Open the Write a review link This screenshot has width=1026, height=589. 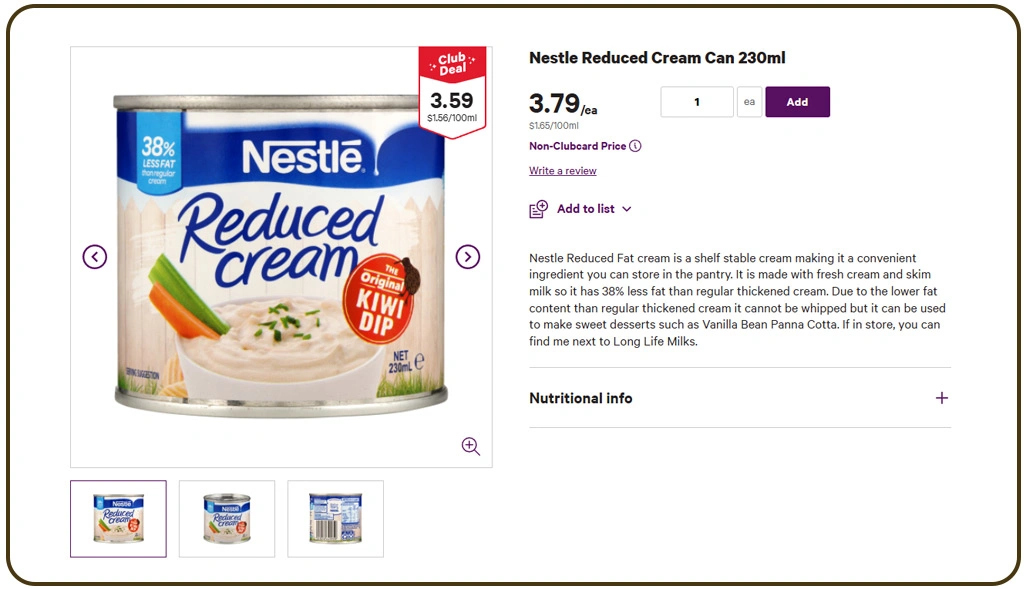(x=562, y=170)
